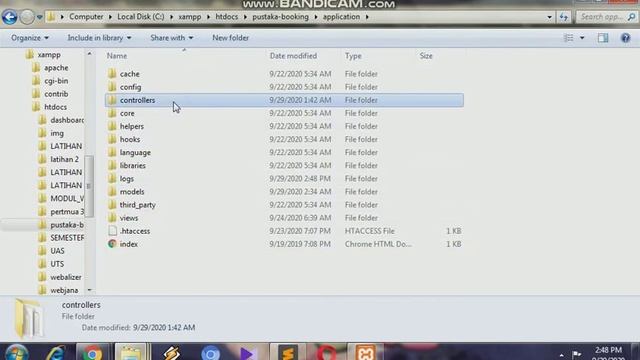Open the Help button
640x360 pixels.
pyautogui.click(x=625, y=38)
